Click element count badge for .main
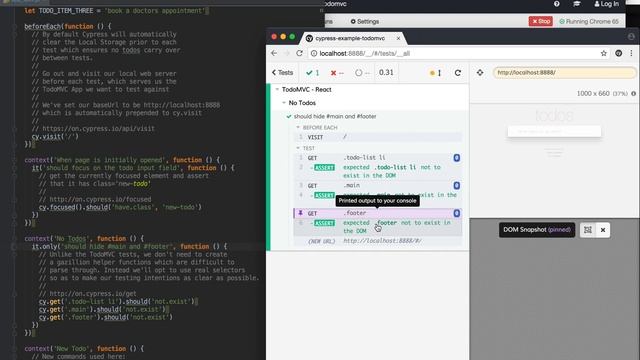Image resolution: width=640 pixels, height=360 pixels. [457, 186]
